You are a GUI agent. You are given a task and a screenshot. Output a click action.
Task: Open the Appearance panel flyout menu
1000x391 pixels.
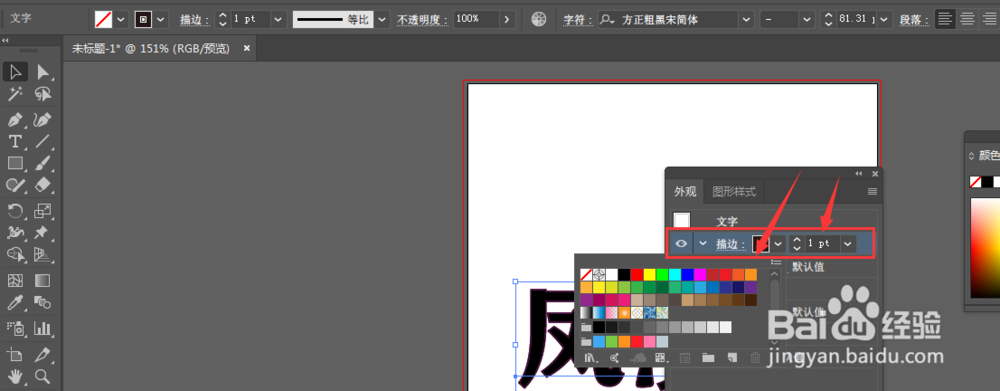[x=872, y=191]
